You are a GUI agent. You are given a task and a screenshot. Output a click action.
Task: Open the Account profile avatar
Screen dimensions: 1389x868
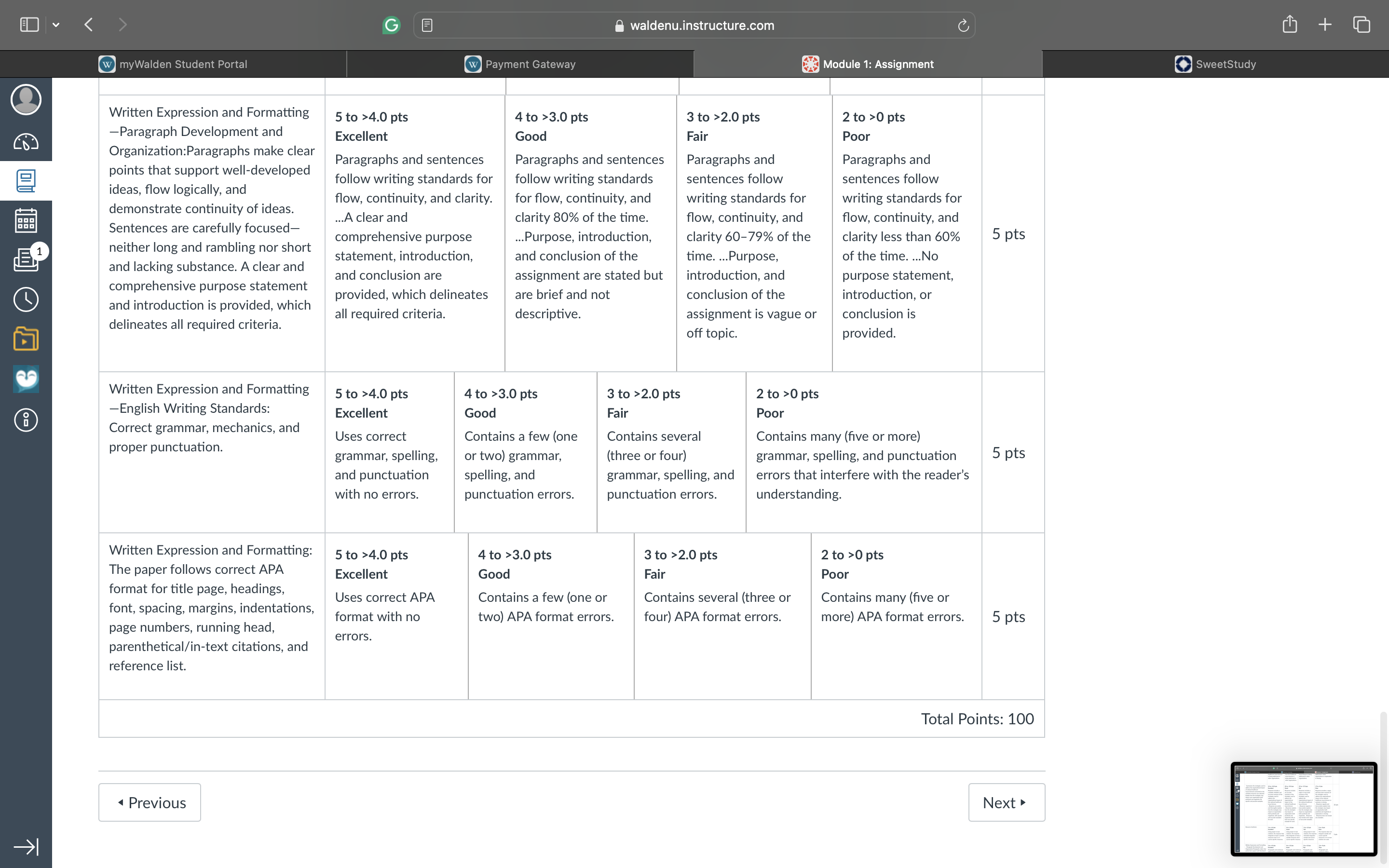tap(26, 99)
